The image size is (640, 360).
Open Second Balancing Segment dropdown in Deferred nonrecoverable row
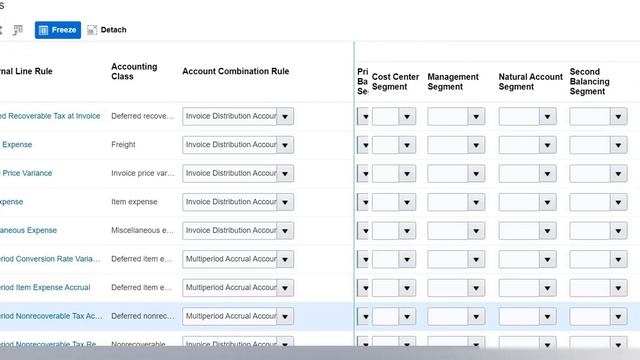pyautogui.click(x=618, y=316)
